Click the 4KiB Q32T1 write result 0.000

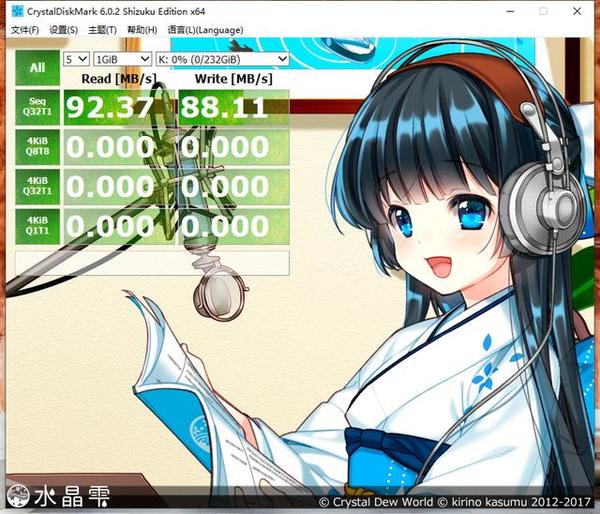(x=234, y=187)
